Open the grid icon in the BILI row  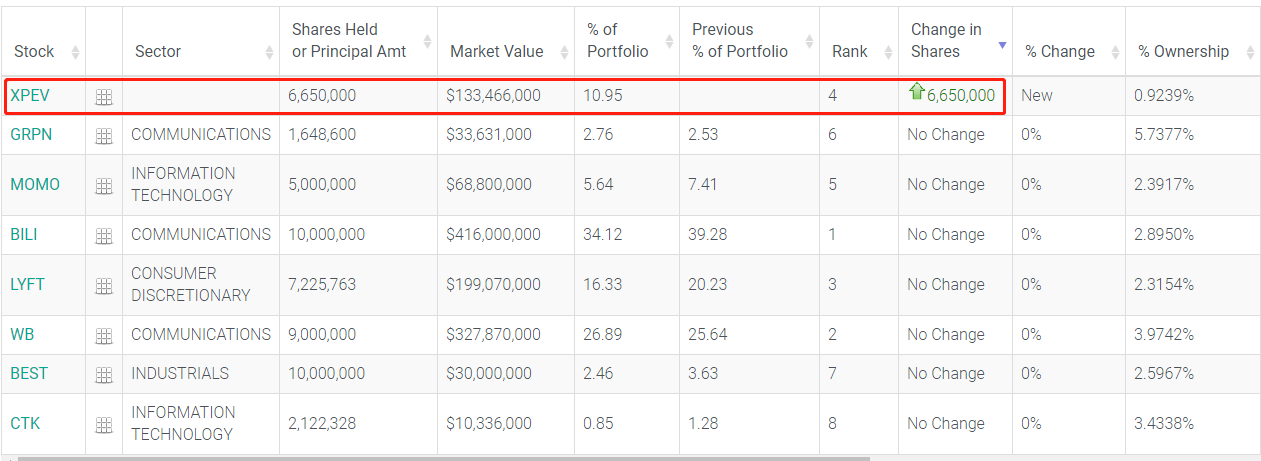pyautogui.click(x=104, y=236)
